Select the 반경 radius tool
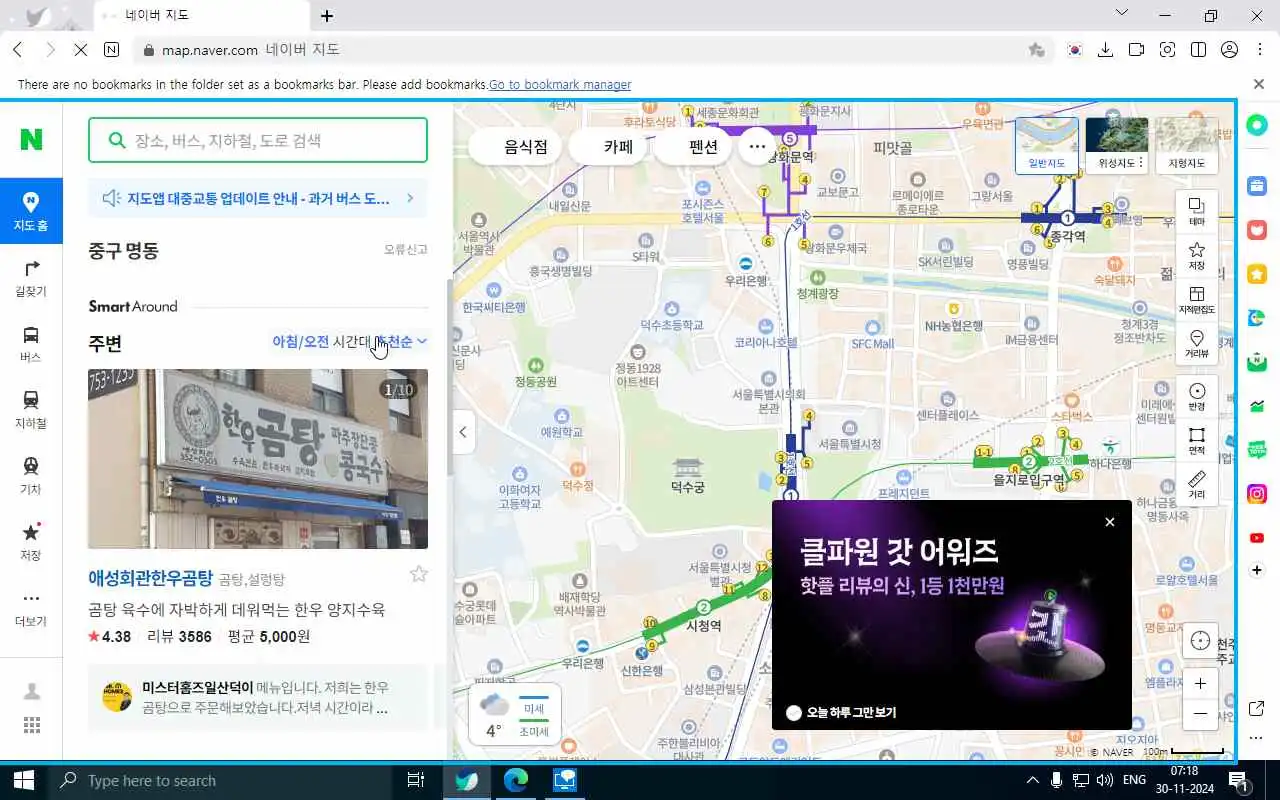This screenshot has width=1280, height=800. coord(1197,397)
